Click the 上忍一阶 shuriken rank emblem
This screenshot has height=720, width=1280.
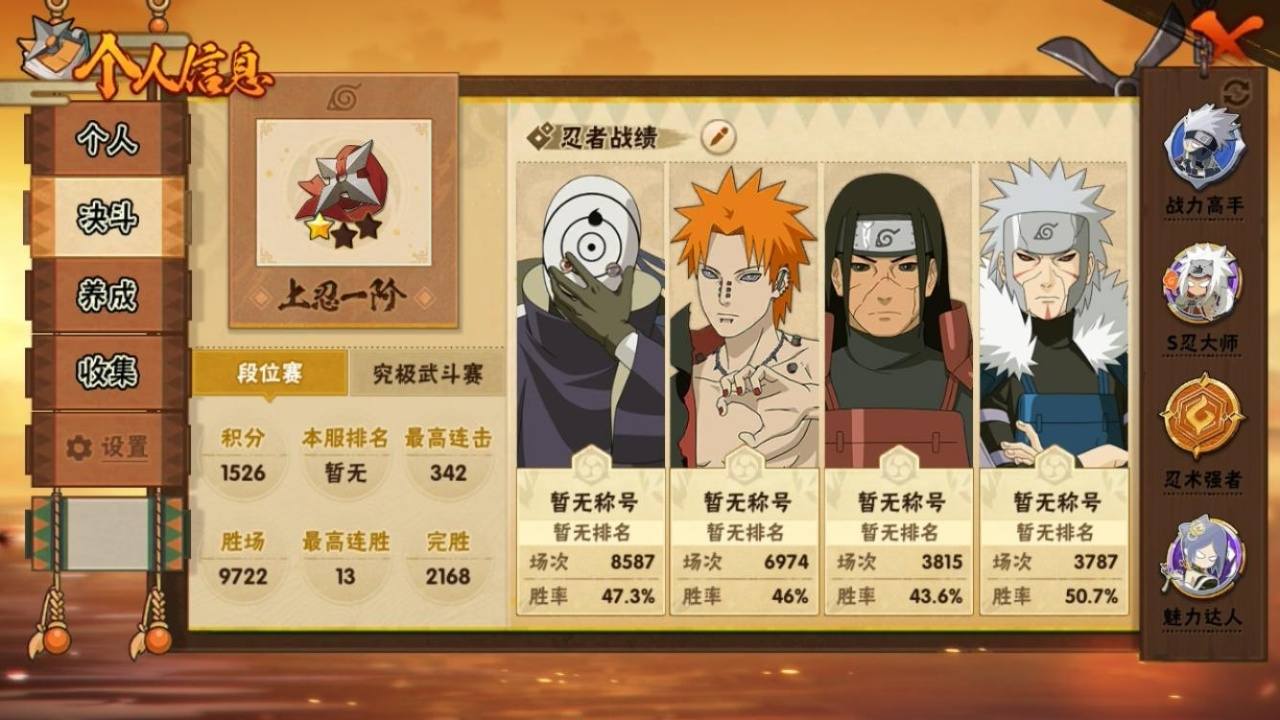343,194
